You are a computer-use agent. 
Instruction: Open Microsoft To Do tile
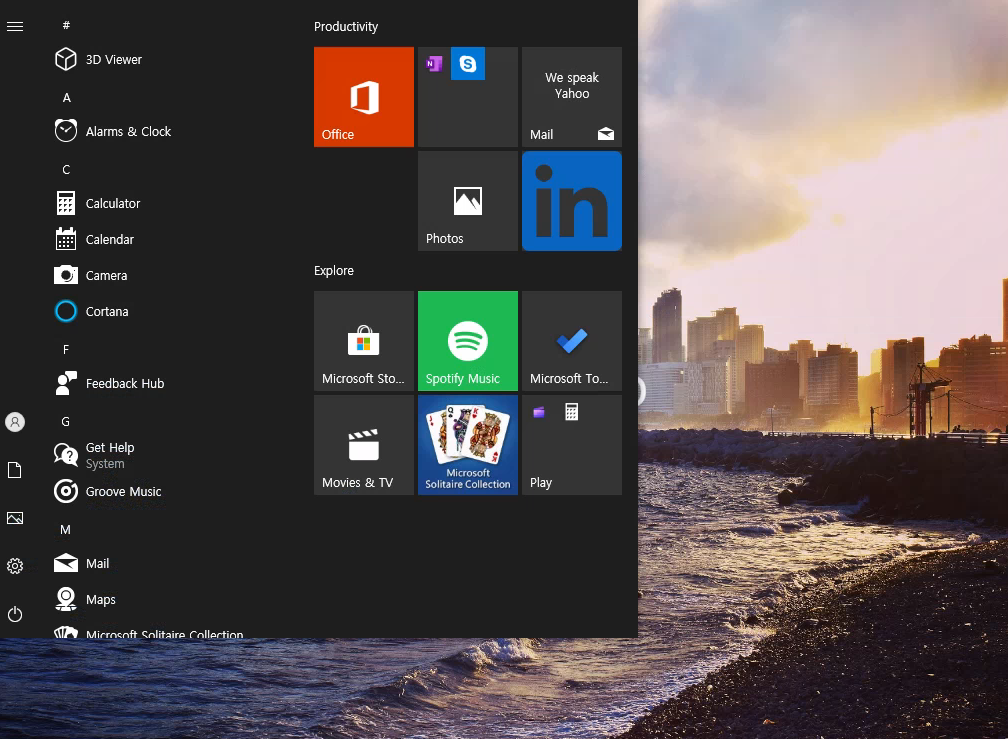click(x=572, y=341)
